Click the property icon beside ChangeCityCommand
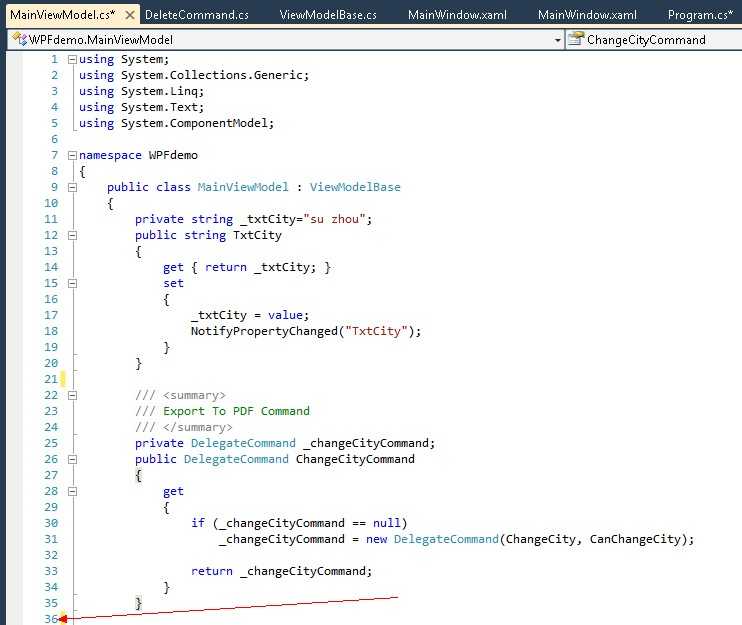 (x=576, y=39)
